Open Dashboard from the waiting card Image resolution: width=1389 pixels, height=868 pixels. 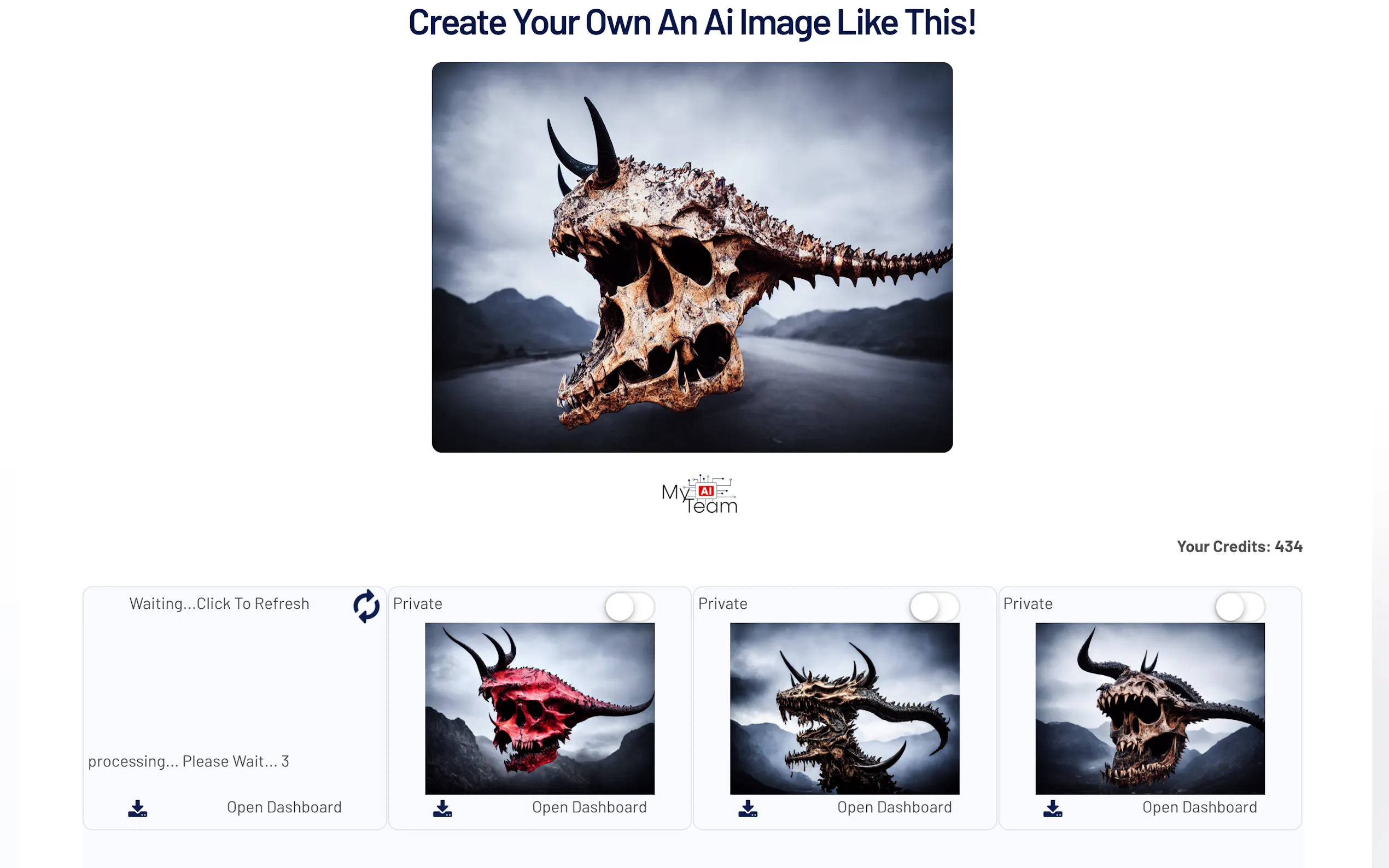[284, 807]
